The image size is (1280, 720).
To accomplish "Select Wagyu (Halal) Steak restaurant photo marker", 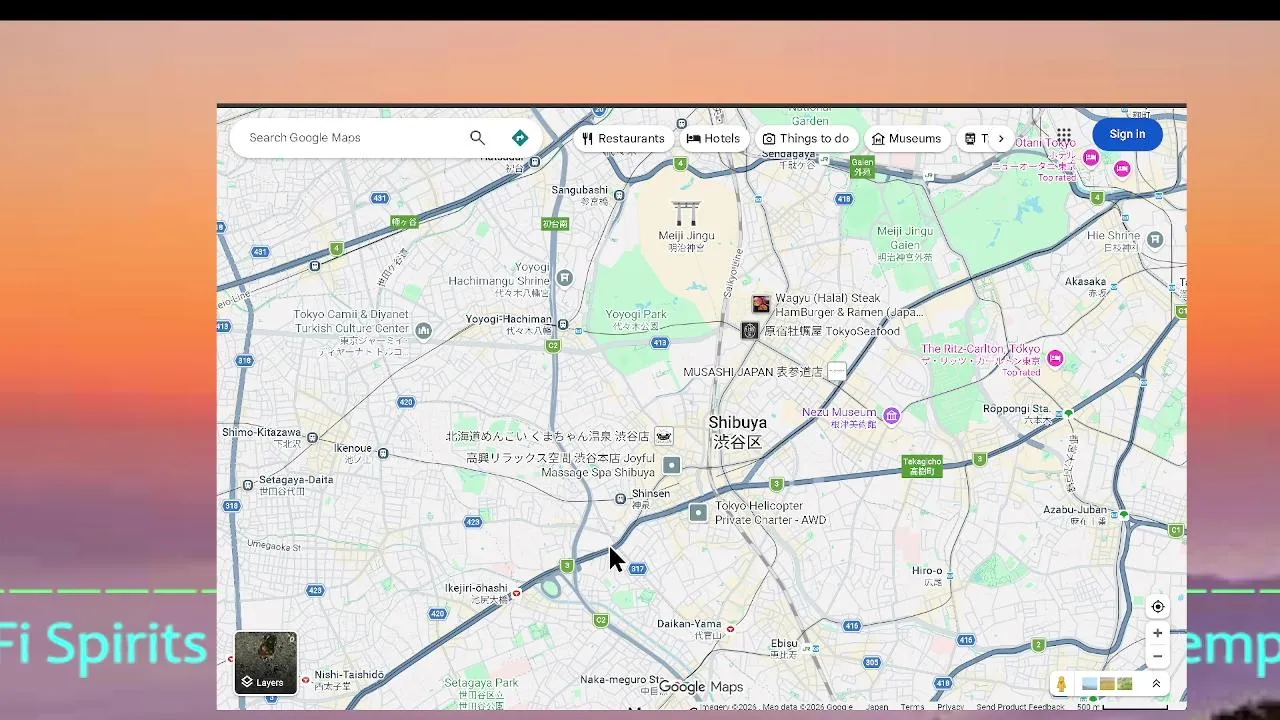I will tap(761, 304).
